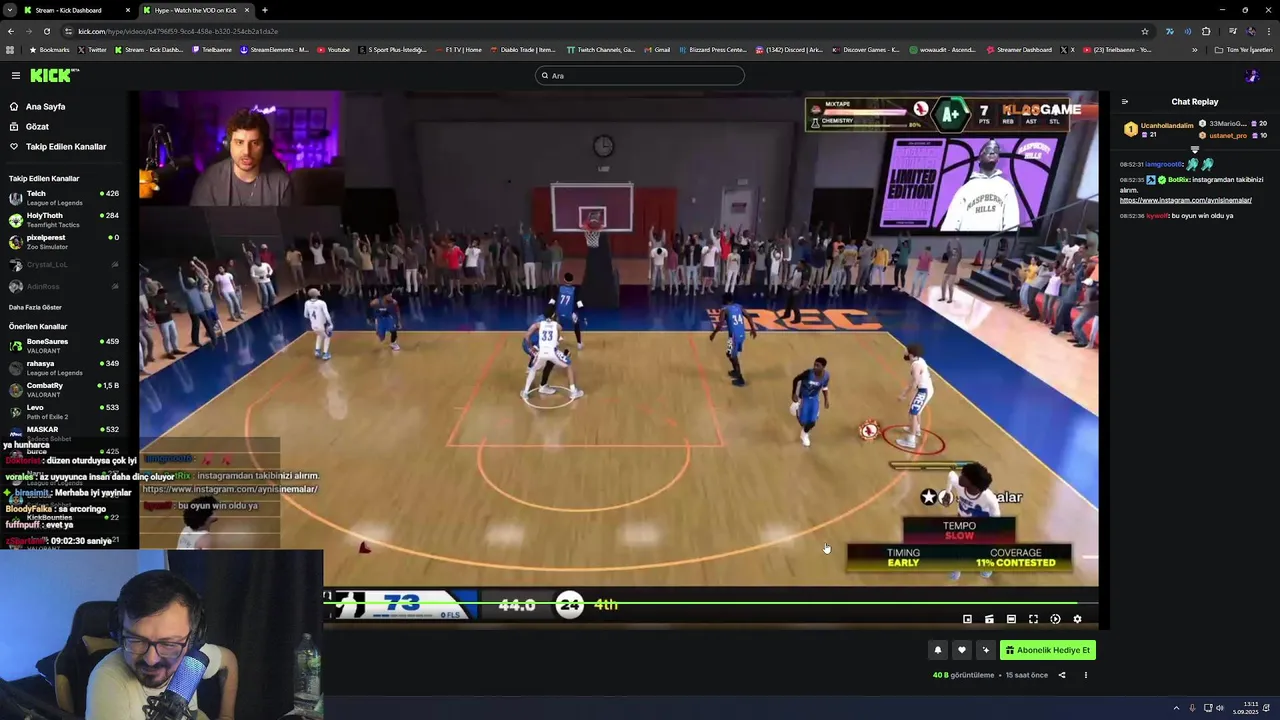The image size is (1280, 720).
Task: Open playback speed control in player
Action: pos(1055,619)
